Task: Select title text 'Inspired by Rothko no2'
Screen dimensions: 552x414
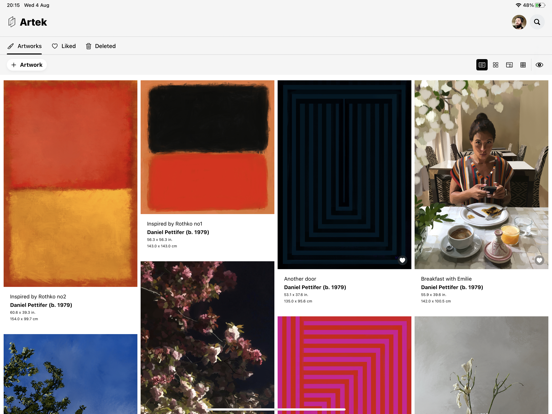Action: click(x=38, y=297)
